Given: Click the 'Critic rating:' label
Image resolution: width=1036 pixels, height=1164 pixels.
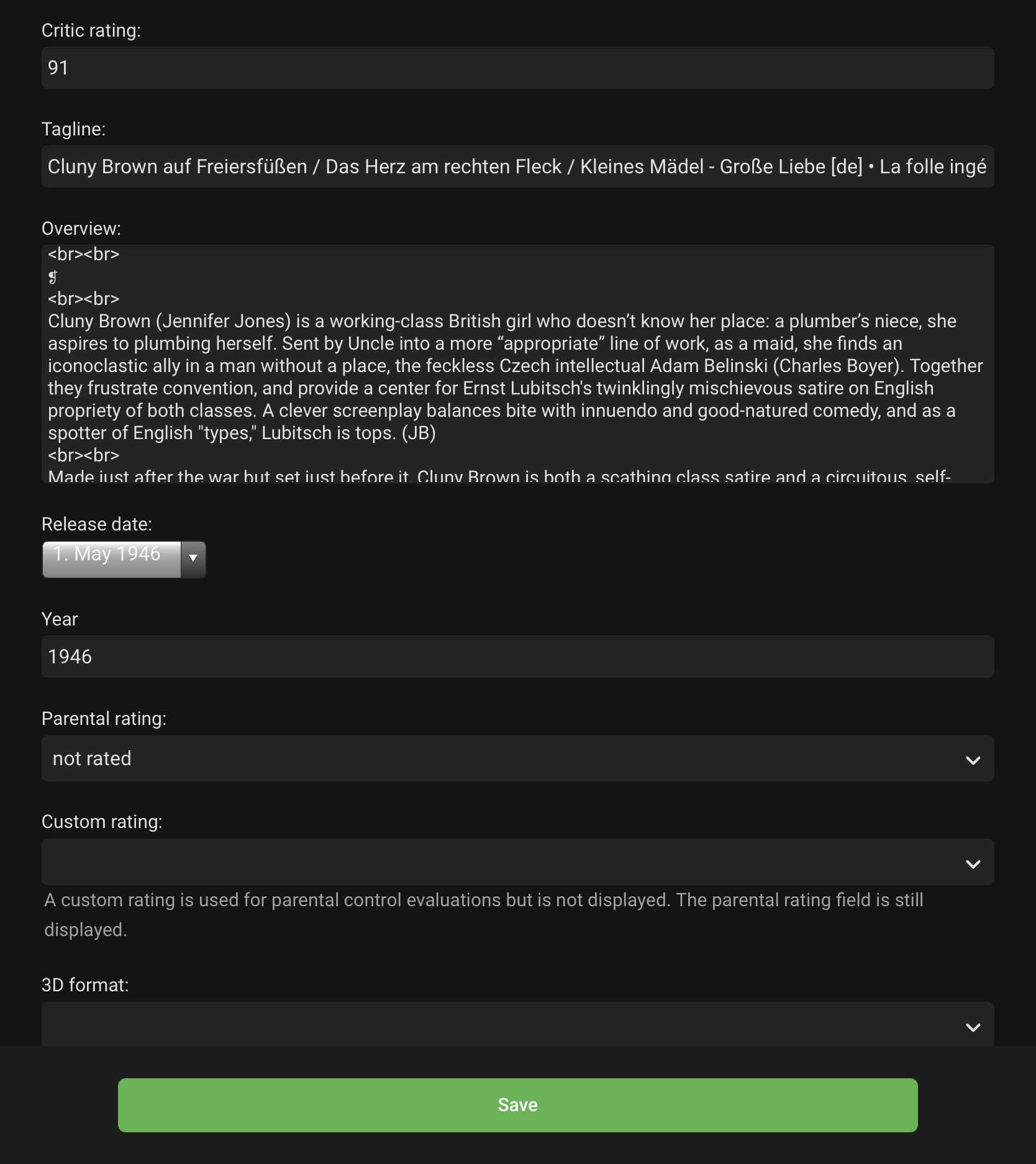Looking at the screenshot, I should click(x=91, y=30).
